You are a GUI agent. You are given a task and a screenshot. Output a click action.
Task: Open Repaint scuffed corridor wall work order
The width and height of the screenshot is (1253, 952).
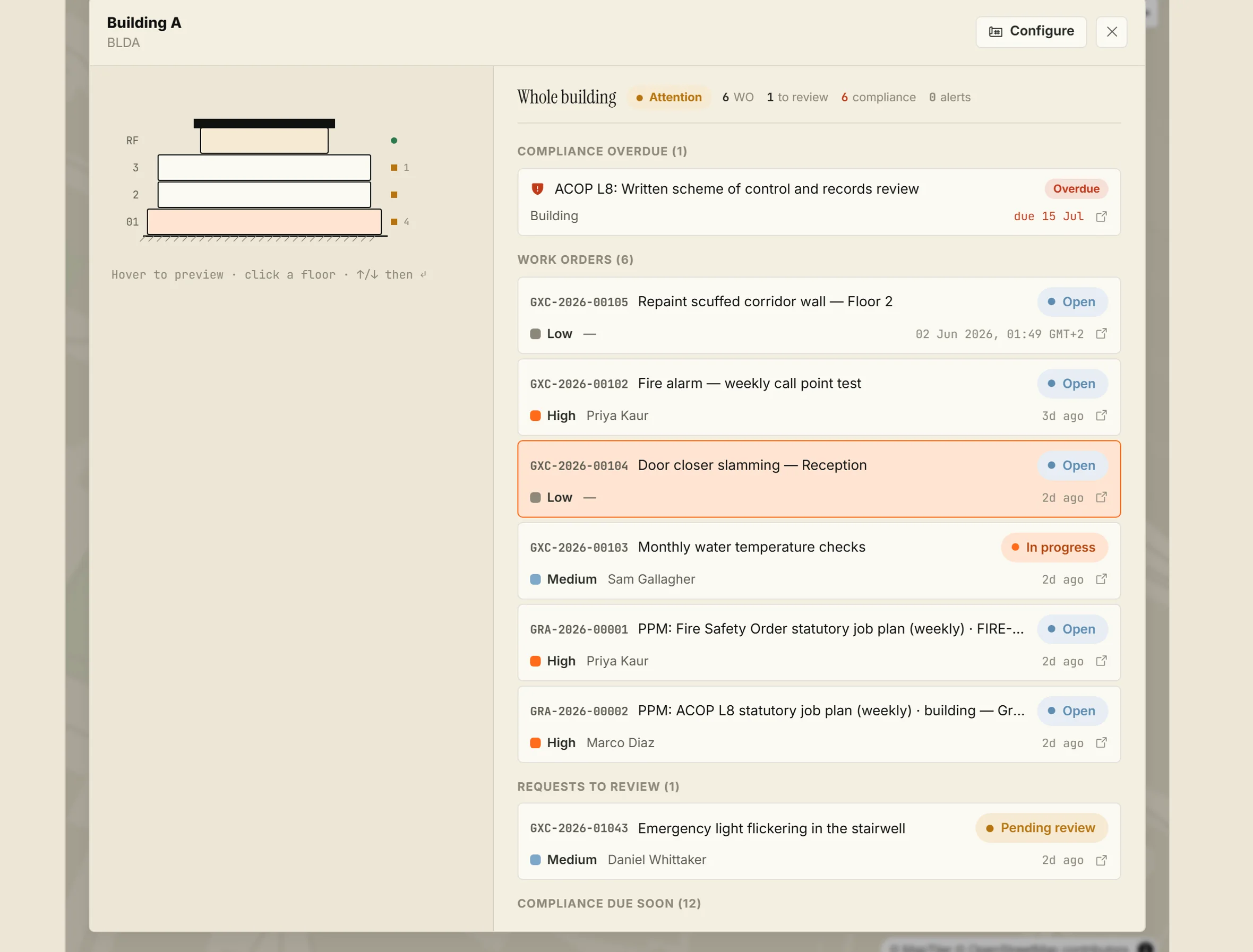click(x=819, y=316)
